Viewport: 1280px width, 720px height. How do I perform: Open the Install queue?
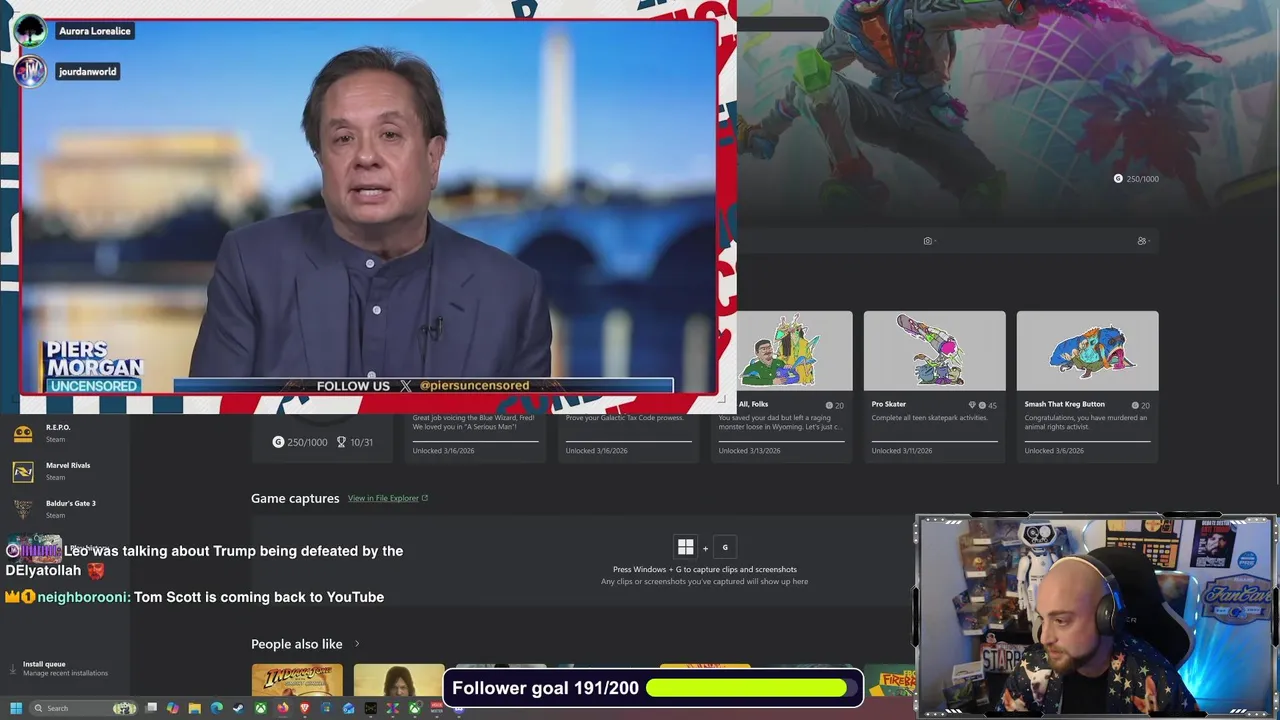(65, 668)
